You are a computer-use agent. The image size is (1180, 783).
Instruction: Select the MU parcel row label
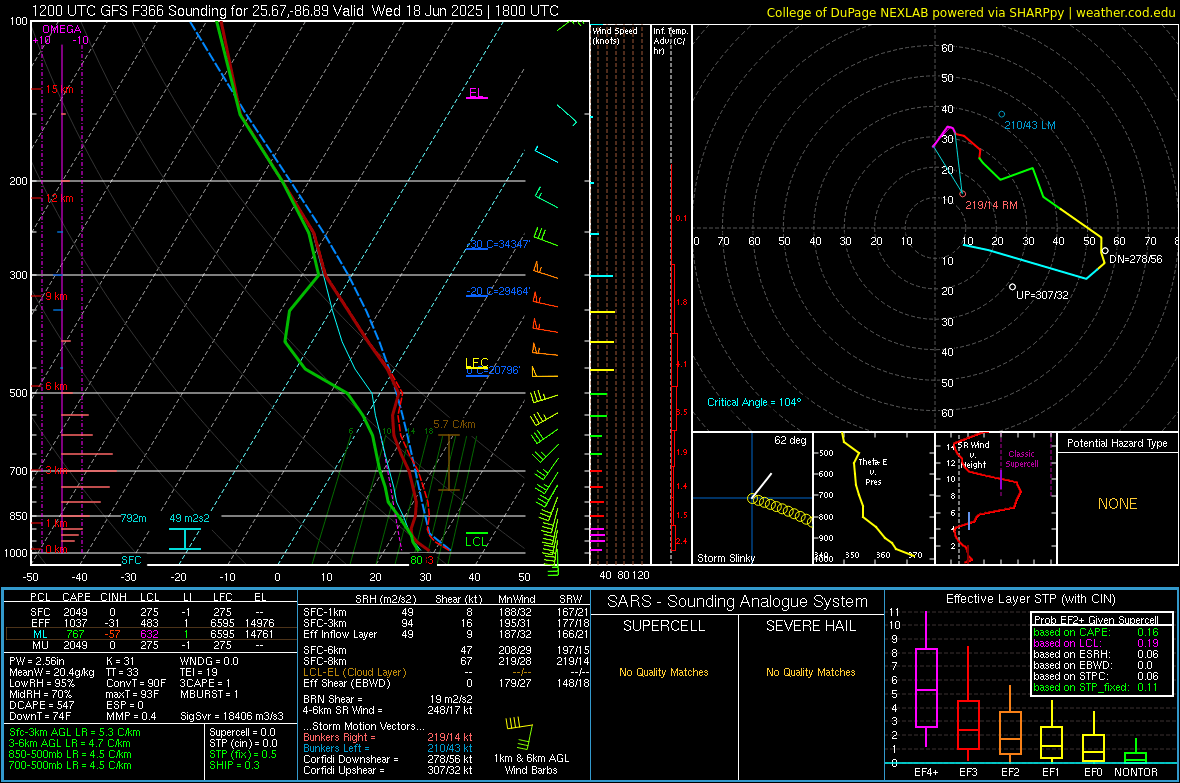(40, 645)
